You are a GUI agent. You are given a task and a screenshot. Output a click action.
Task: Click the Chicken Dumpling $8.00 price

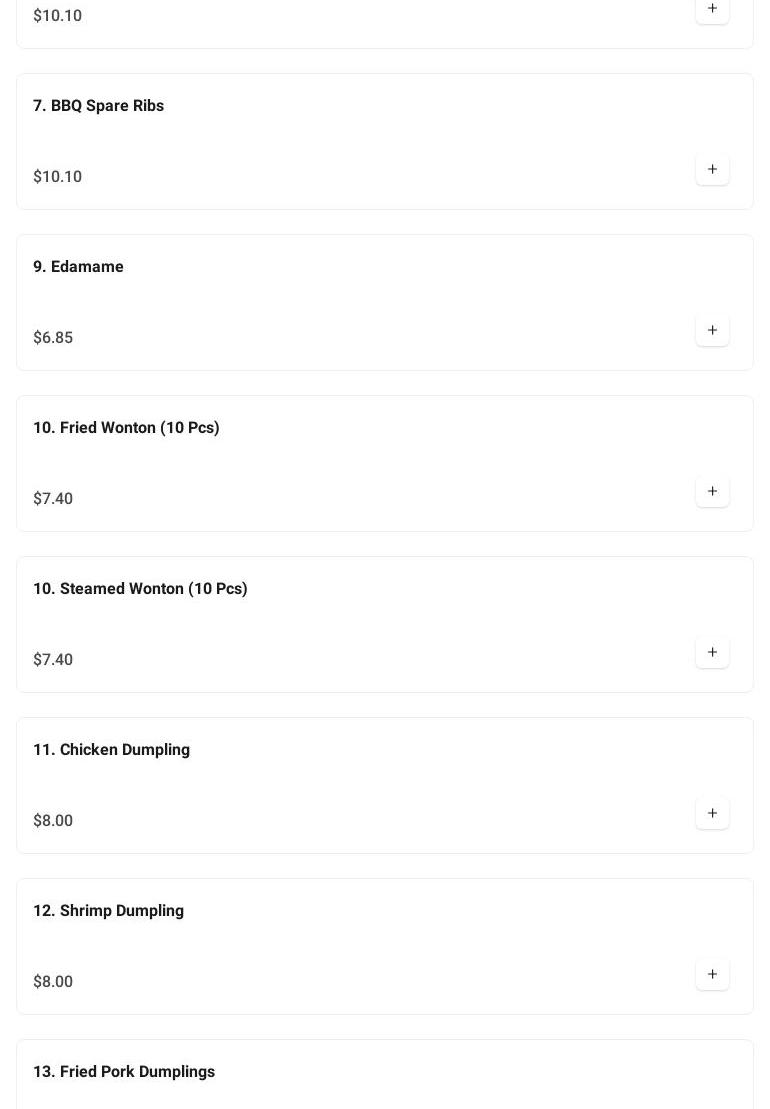tap(53, 821)
